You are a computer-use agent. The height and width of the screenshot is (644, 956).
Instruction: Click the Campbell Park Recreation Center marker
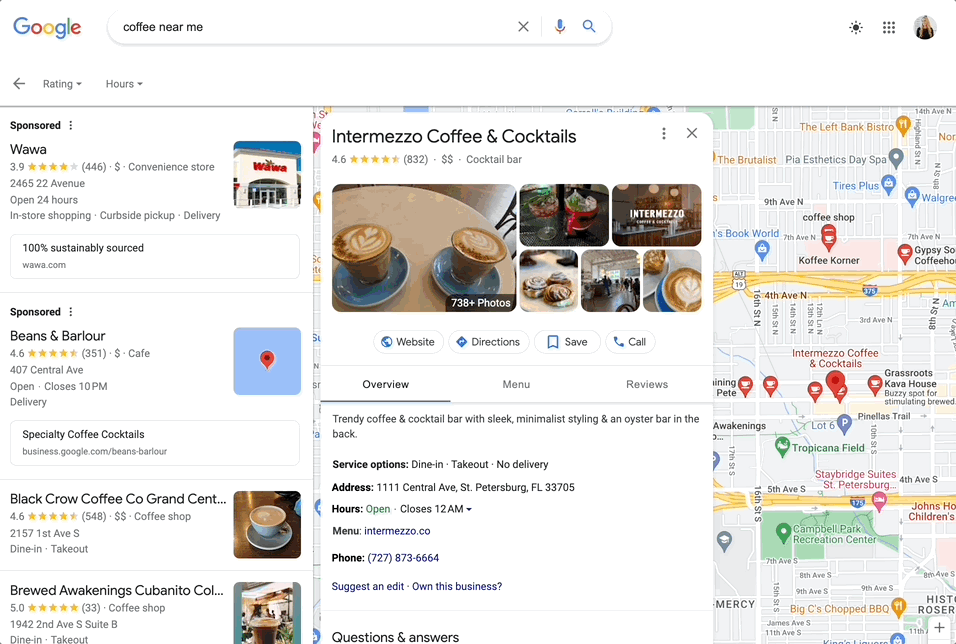point(783,533)
